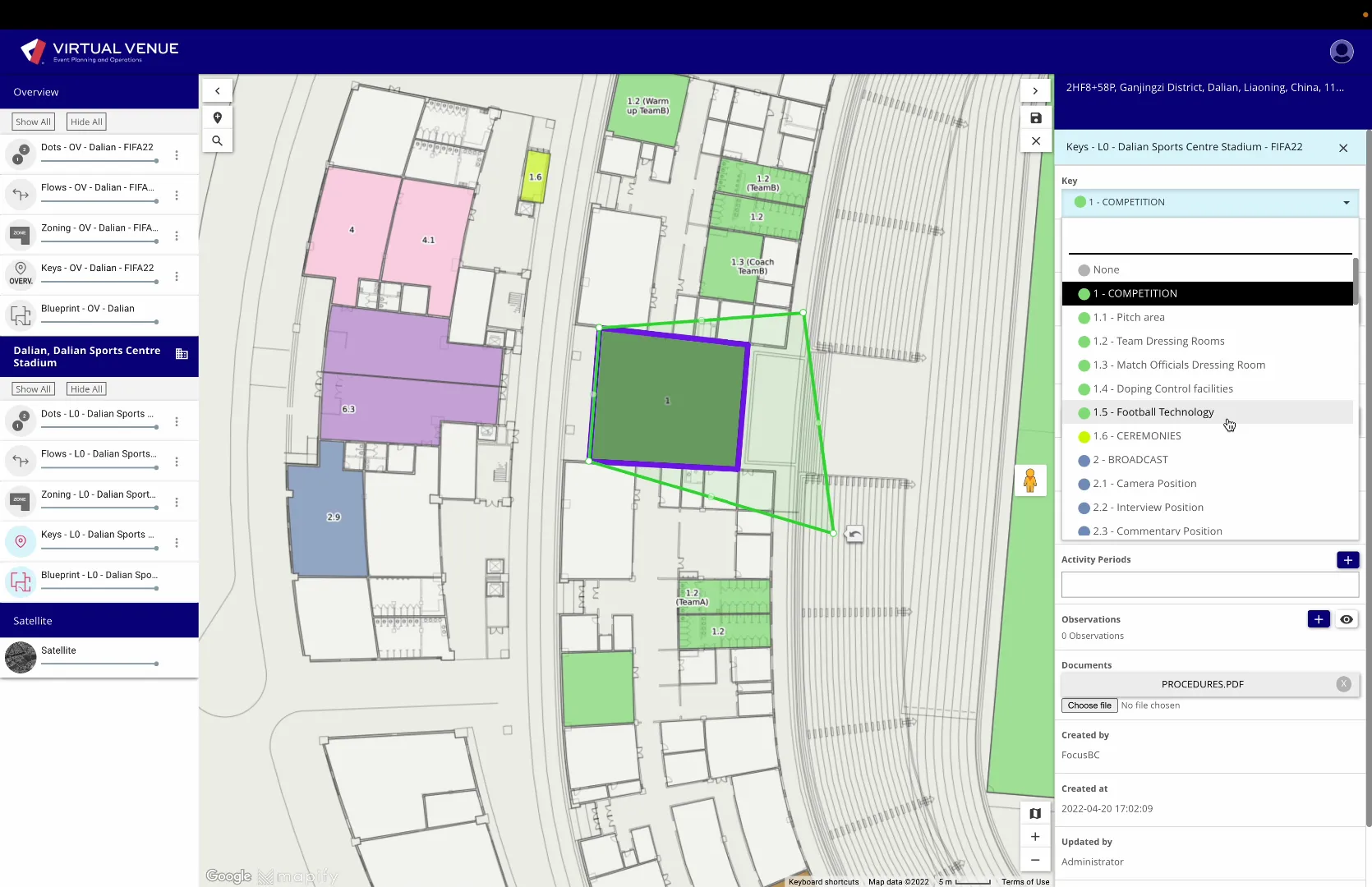Viewport: 1372px width, 887px height.
Task: Click the Key dropdown search field
Action: [1209, 240]
